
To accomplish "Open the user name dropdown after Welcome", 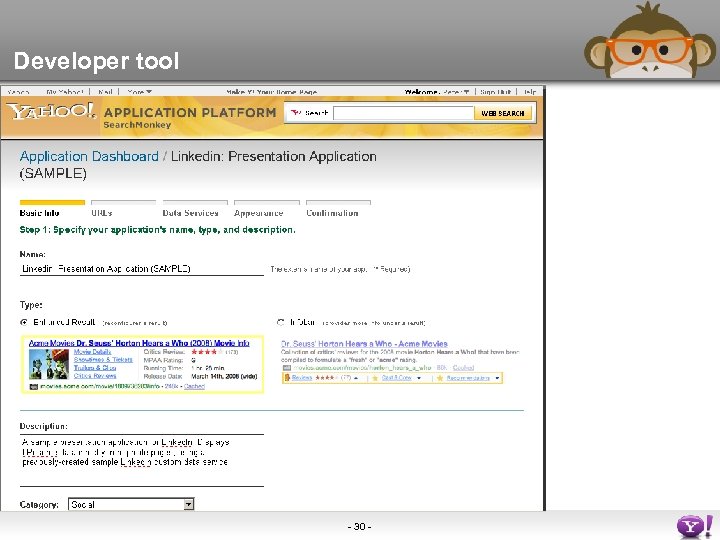I will pyautogui.click(x=456, y=92).
